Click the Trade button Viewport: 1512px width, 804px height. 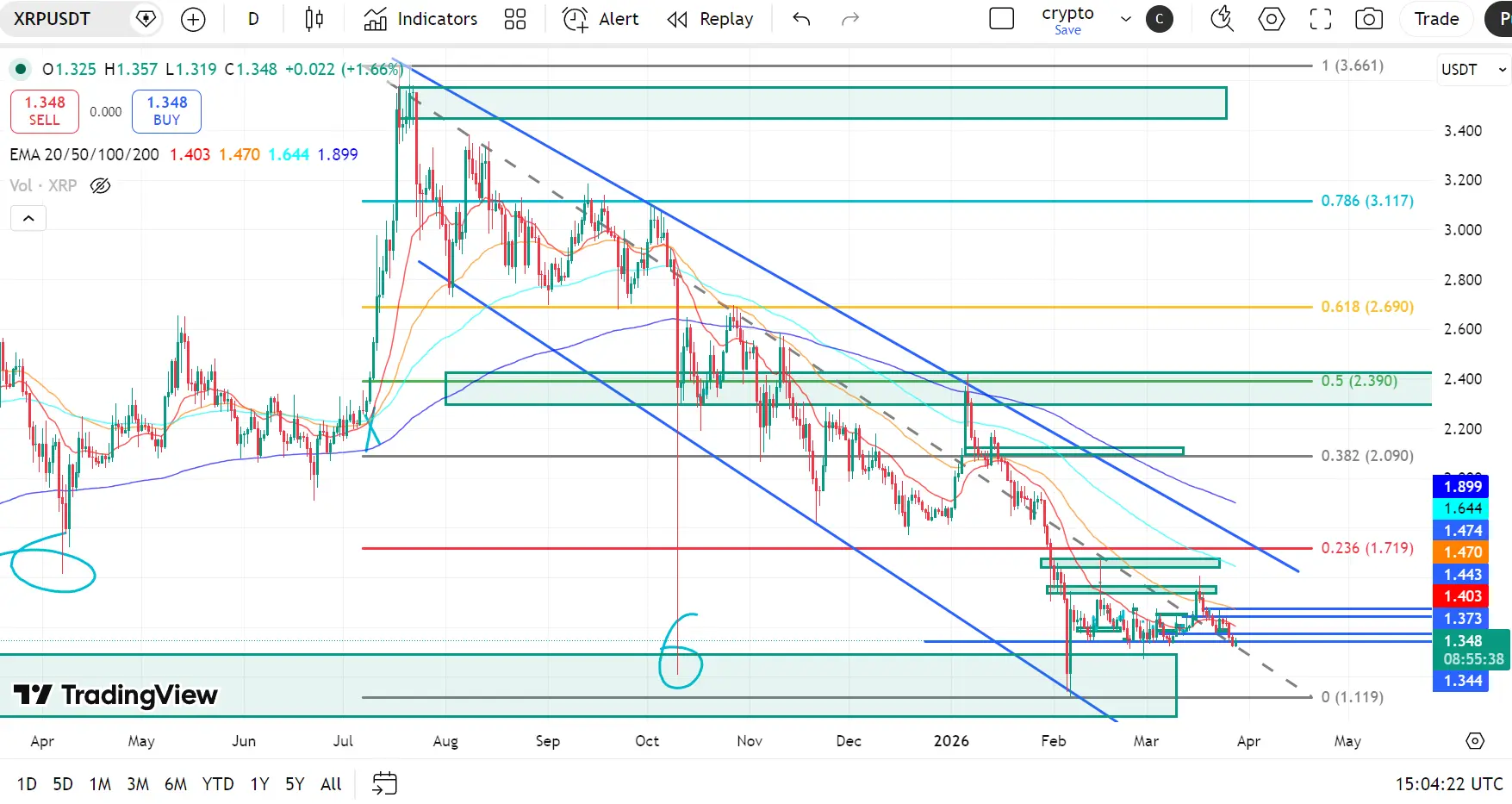[1436, 19]
